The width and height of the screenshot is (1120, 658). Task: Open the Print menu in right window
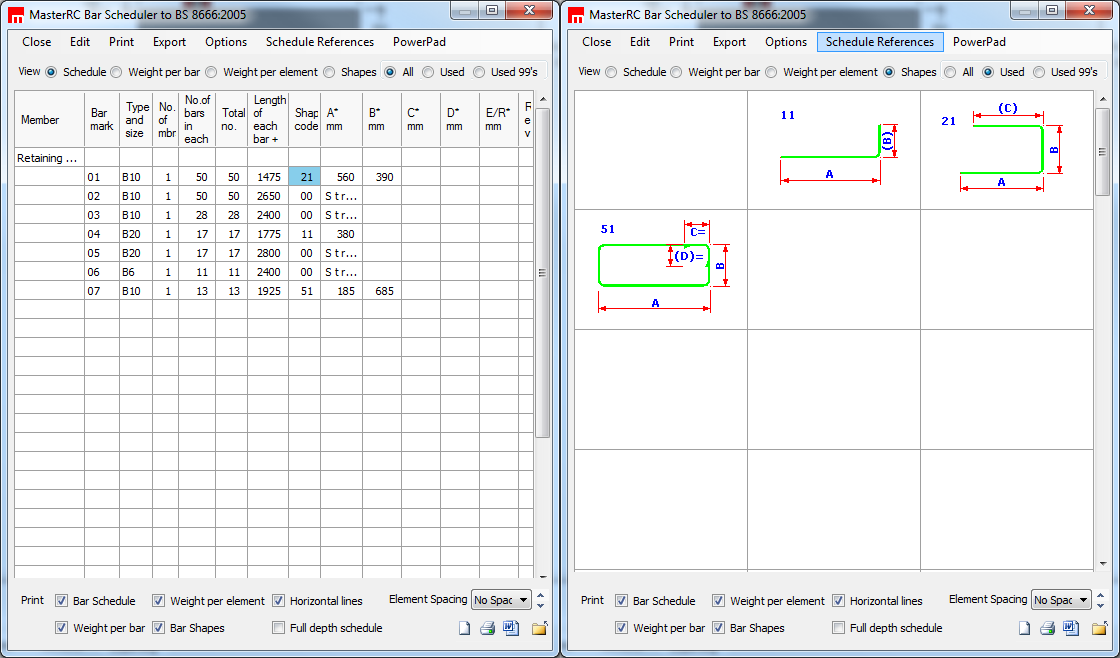click(x=681, y=42)
